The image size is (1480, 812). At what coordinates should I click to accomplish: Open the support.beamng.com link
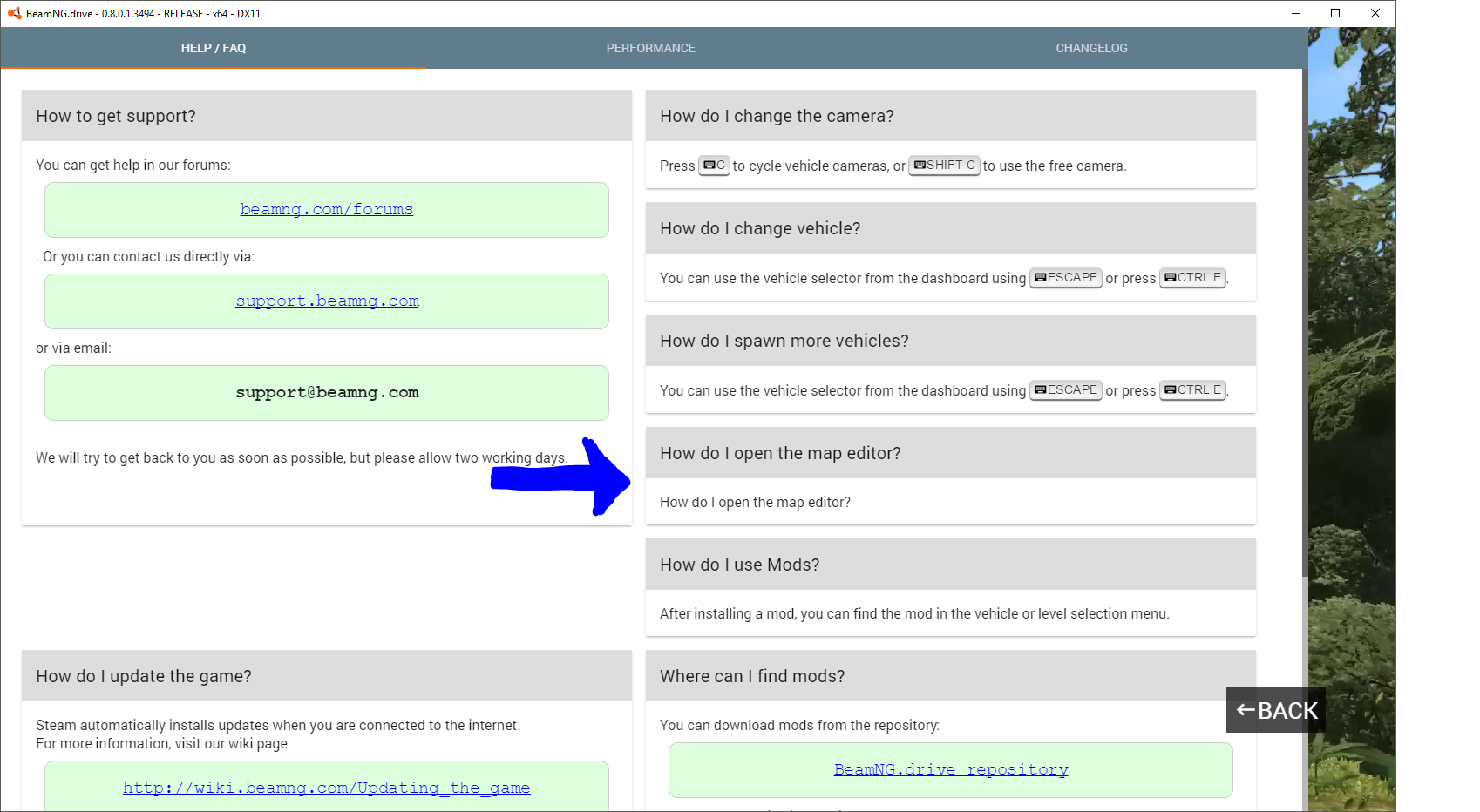[327, 301]
